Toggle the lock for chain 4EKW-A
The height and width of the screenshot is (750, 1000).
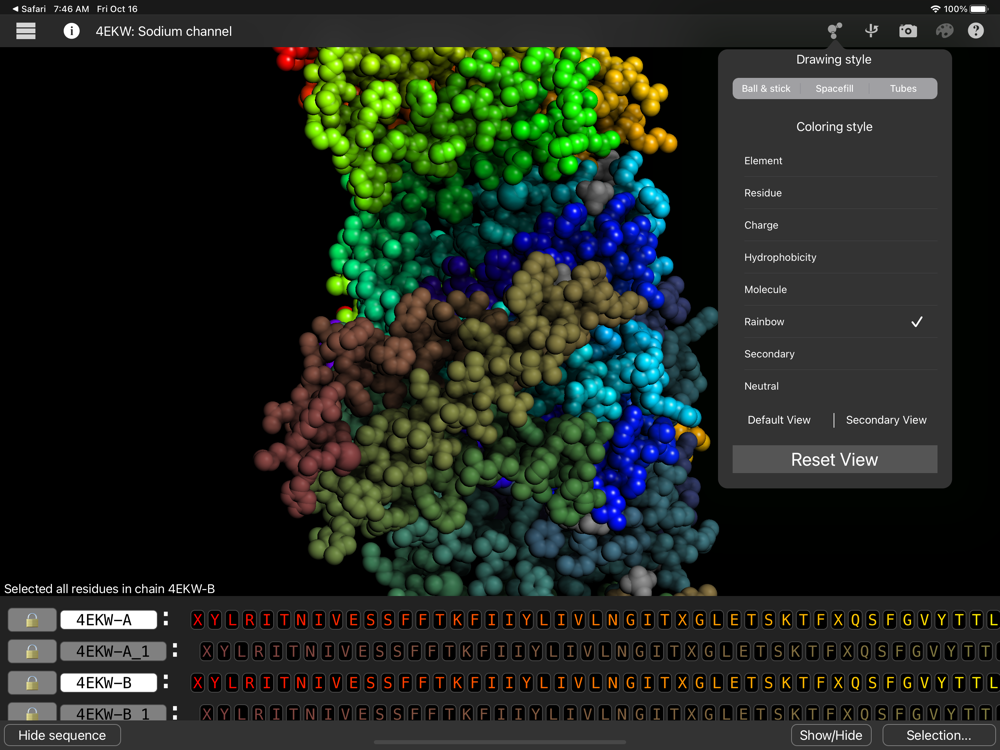click(32, 620)
